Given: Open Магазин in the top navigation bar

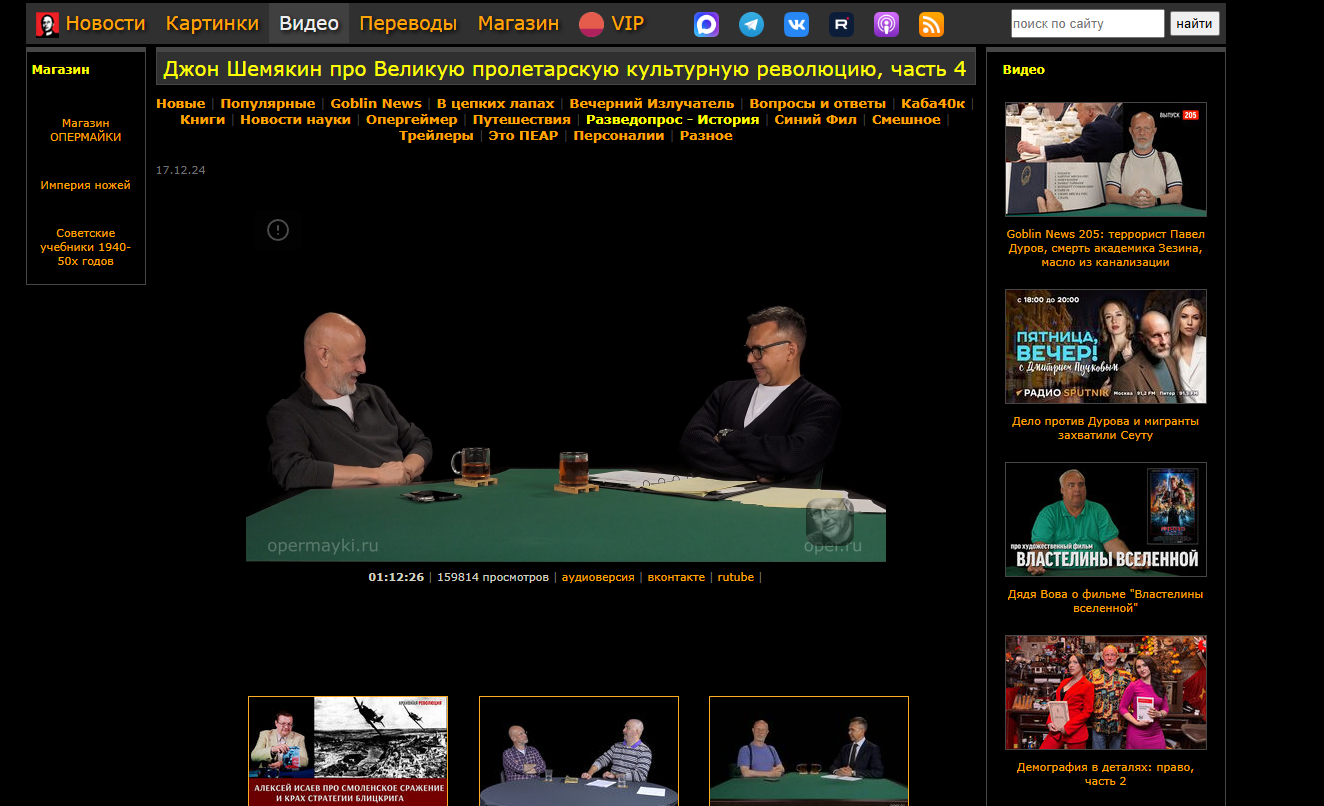Looking at the screenshot, I should [x=518, y=24].
